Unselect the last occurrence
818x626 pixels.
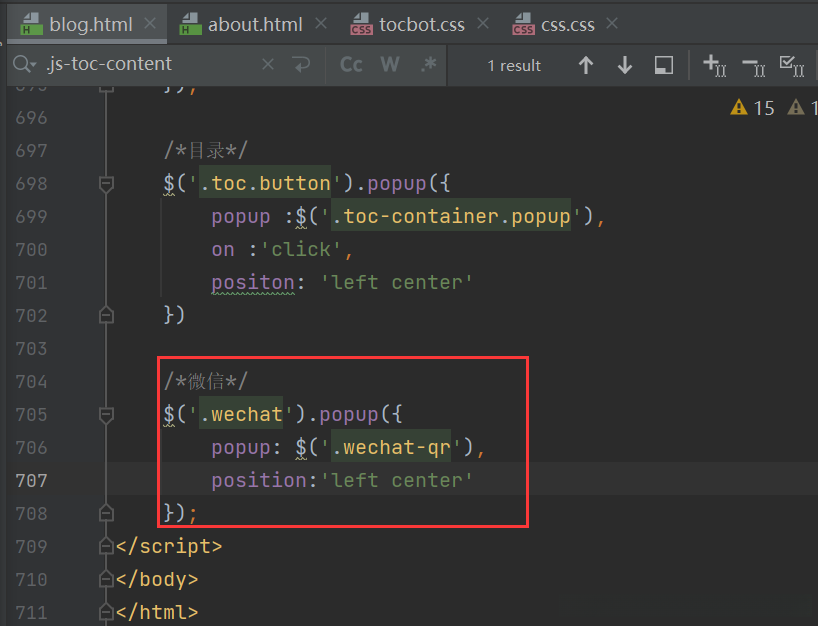(754, 65)
